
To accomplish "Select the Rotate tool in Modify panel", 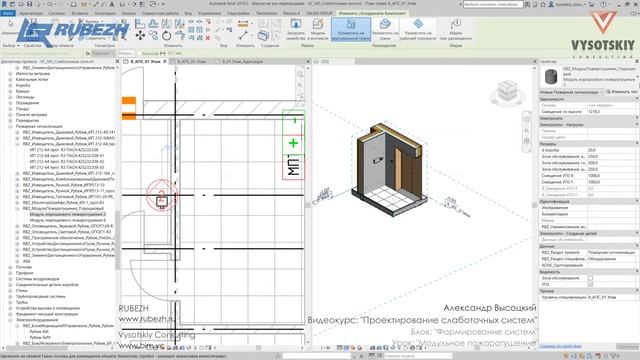I will (167, 36).
